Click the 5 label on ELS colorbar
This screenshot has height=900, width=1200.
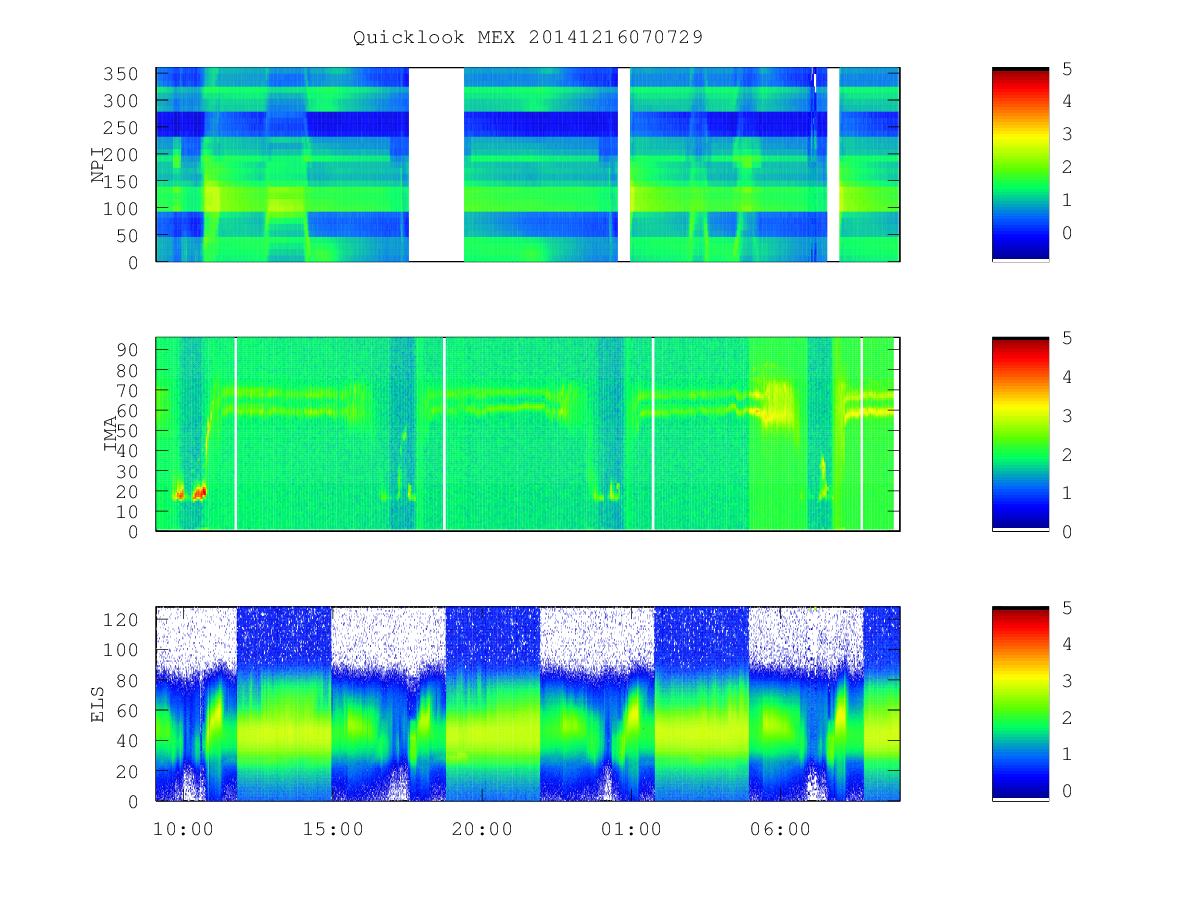[1067, 608]
